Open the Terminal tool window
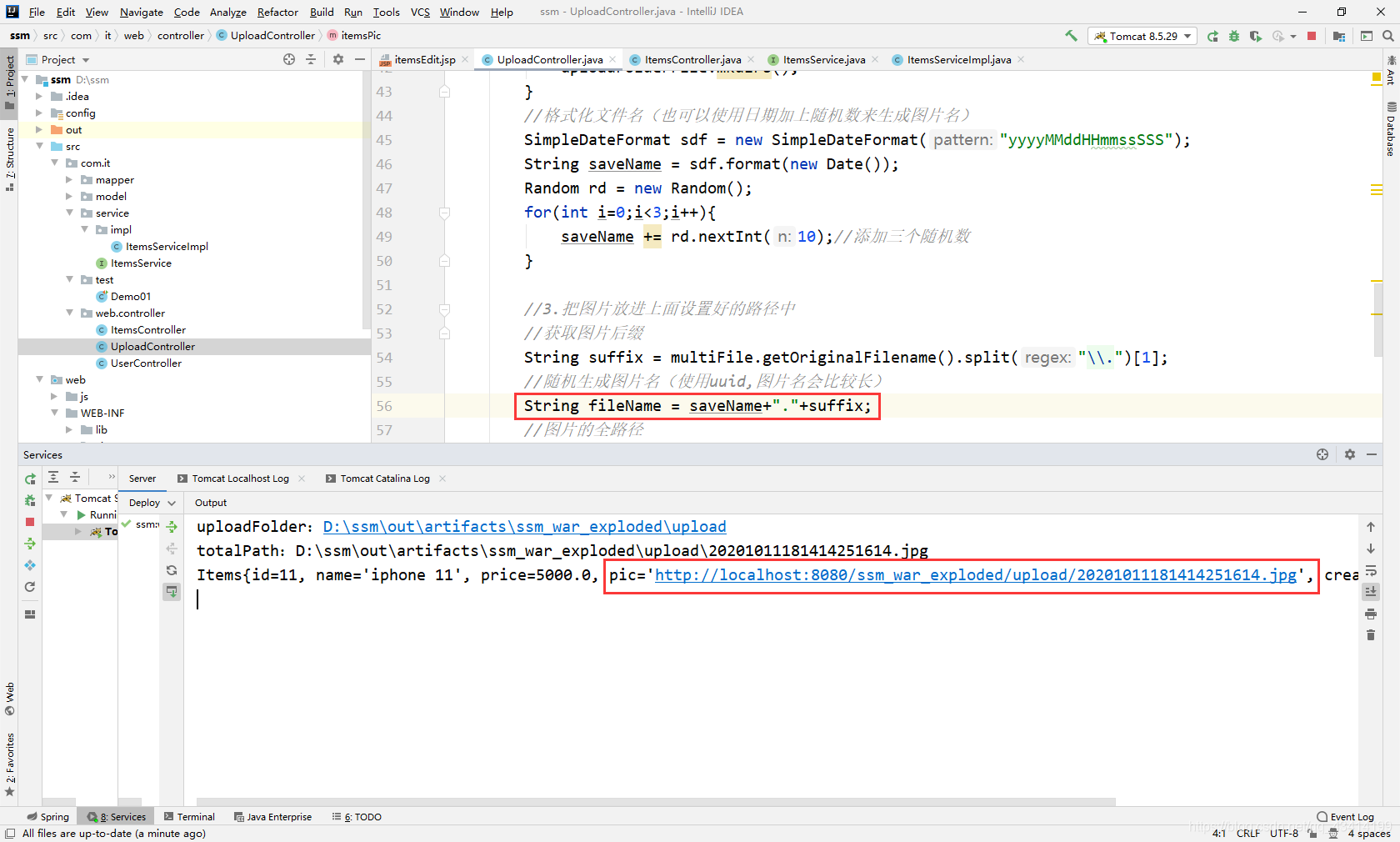The height and width of the screenshot is (842, 1400). [x=189, y=817]
